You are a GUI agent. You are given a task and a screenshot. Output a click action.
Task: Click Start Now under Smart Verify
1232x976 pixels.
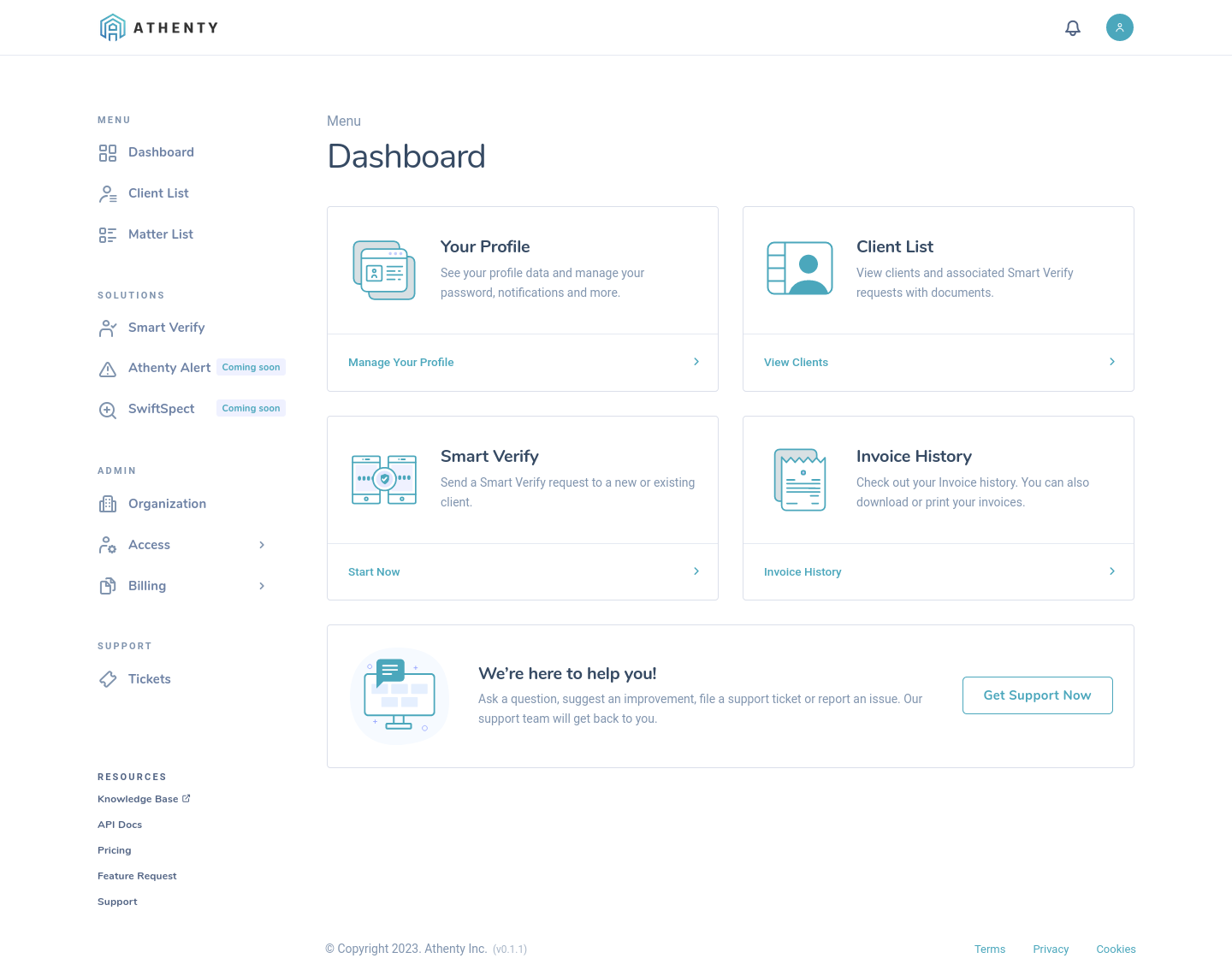pyautogui.click(x=374, y=571)
